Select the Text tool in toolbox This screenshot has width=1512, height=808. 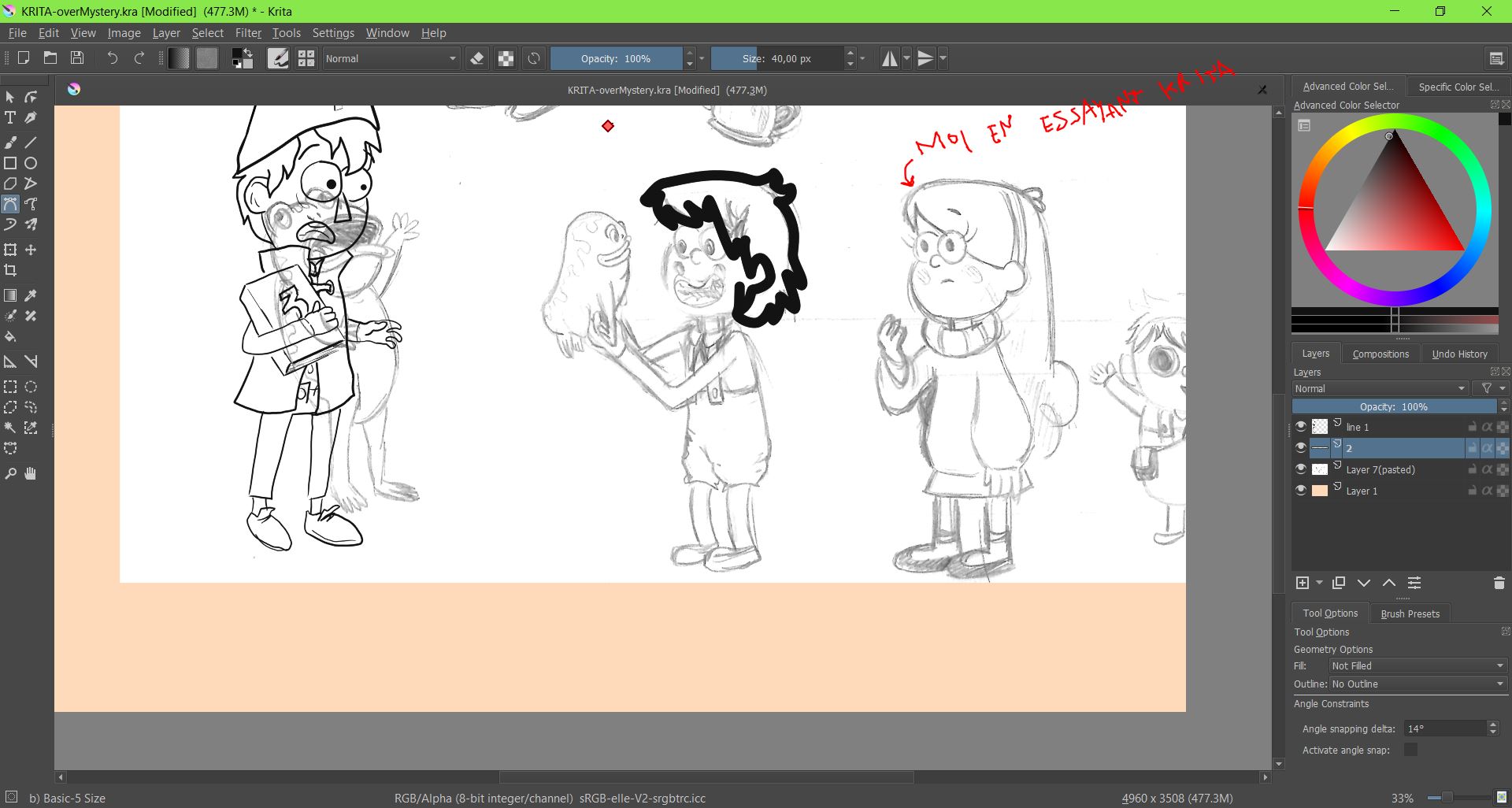click(10, 118)
